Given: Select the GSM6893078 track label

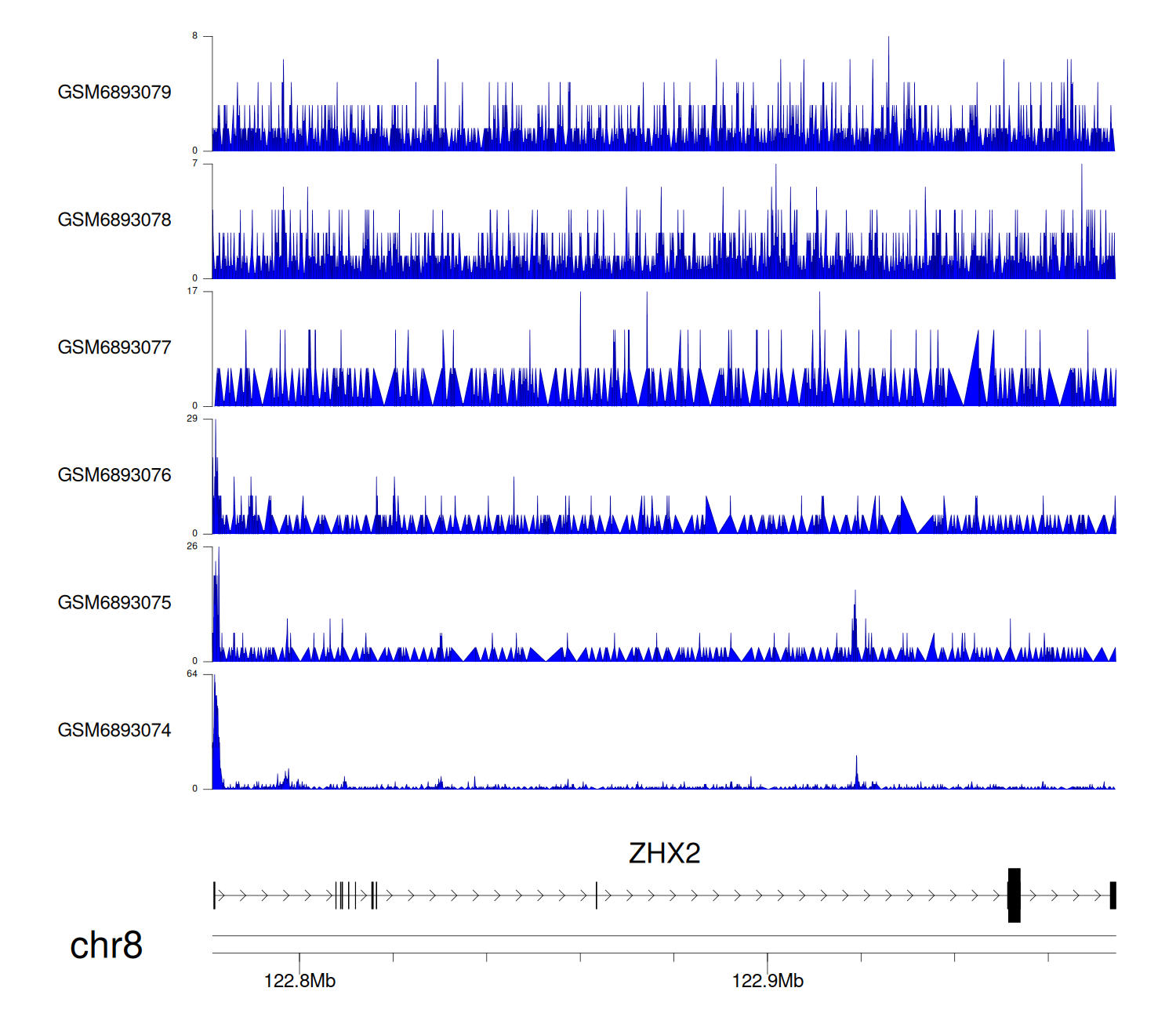Looking at the screenshot, I should tap(114, 220).
